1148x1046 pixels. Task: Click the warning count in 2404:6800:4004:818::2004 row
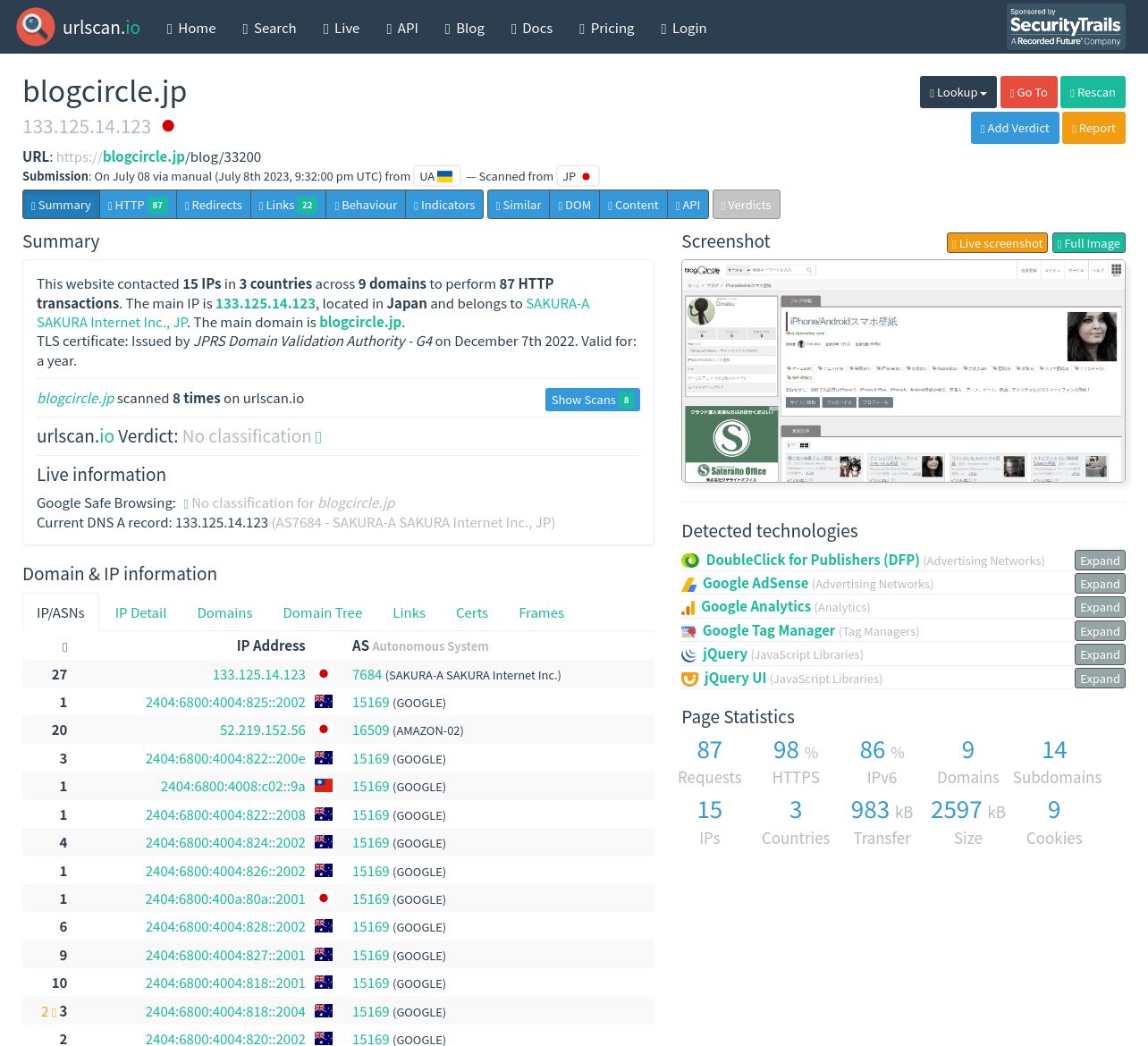pos(48,1011)
